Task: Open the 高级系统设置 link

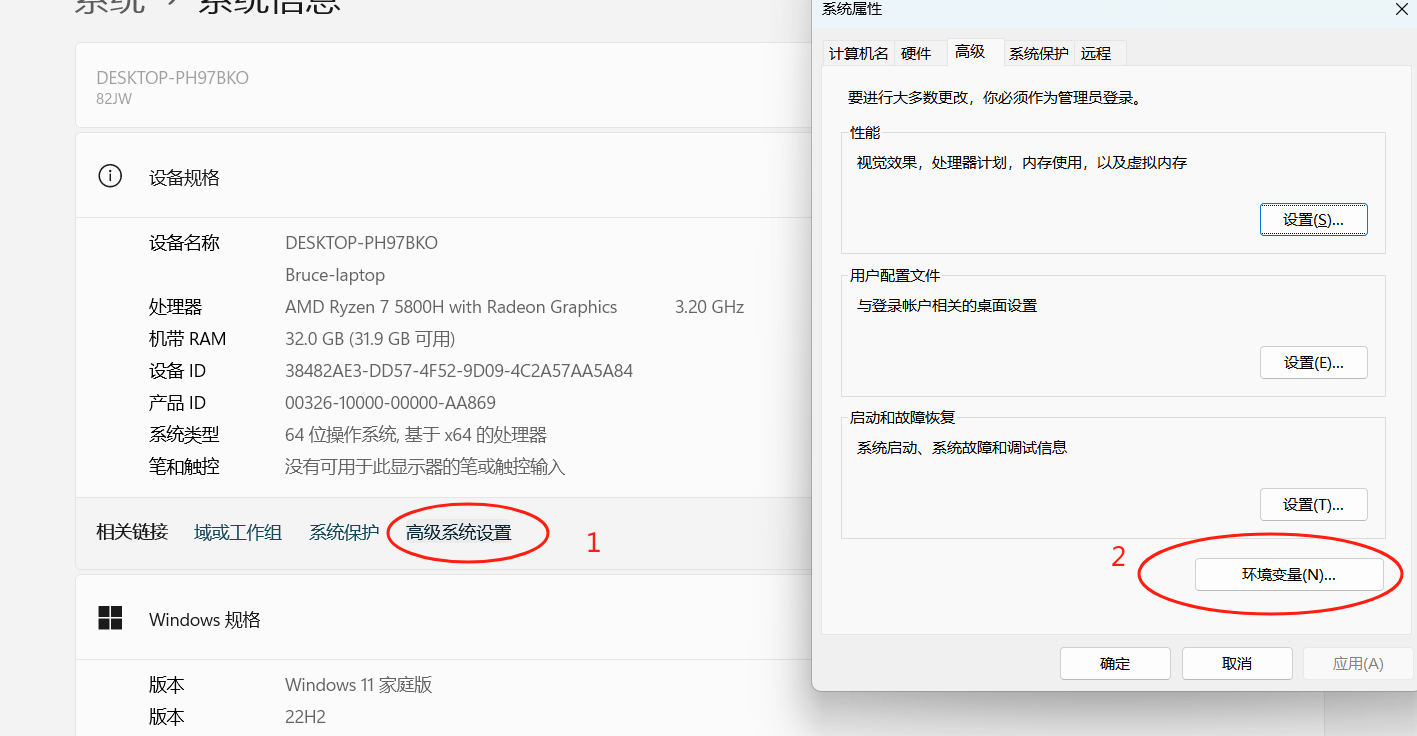Action: tap(458, 533)
